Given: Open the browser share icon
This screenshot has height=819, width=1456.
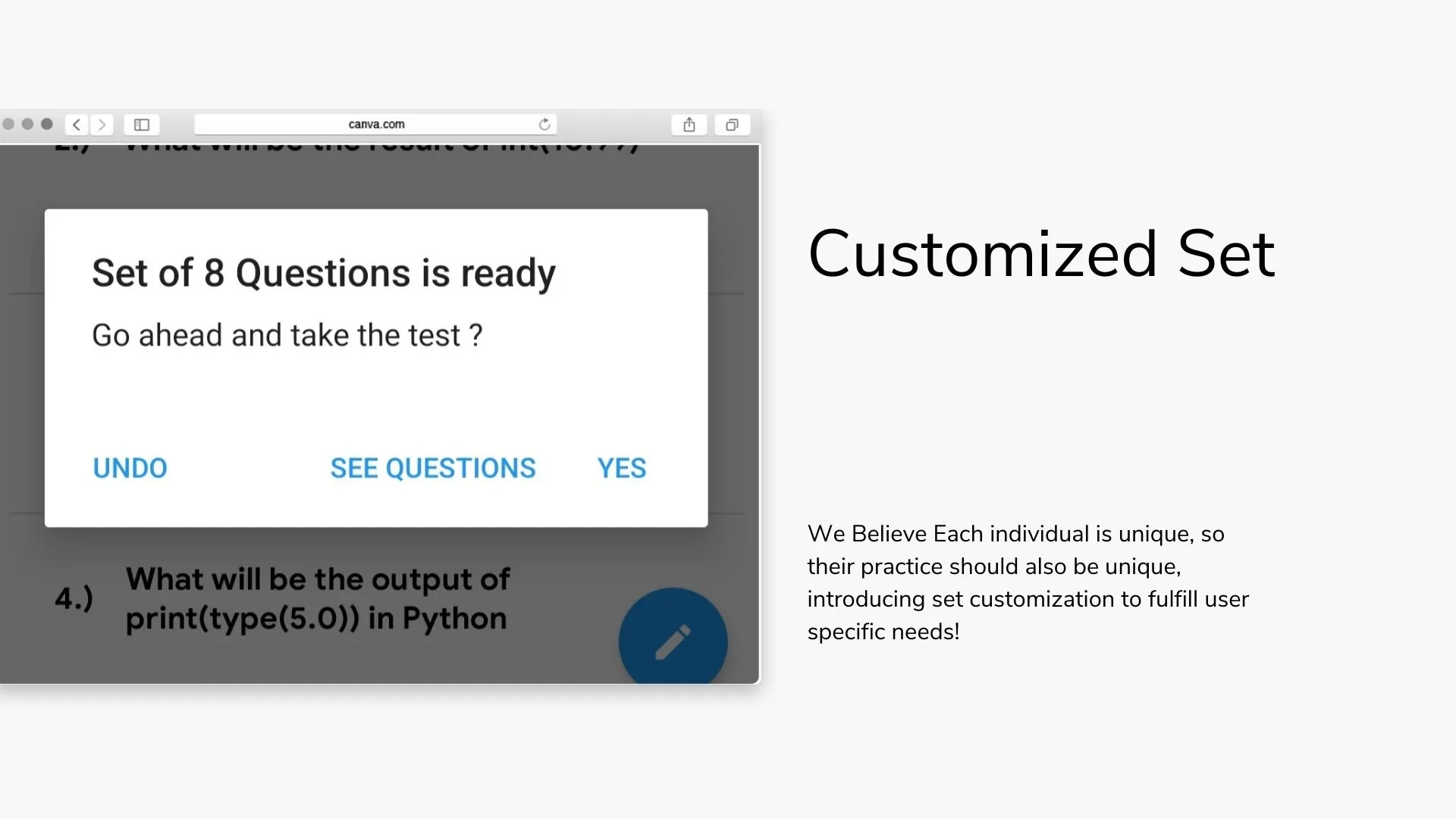Looking at the screenshot, I should (x=689, y=124).
